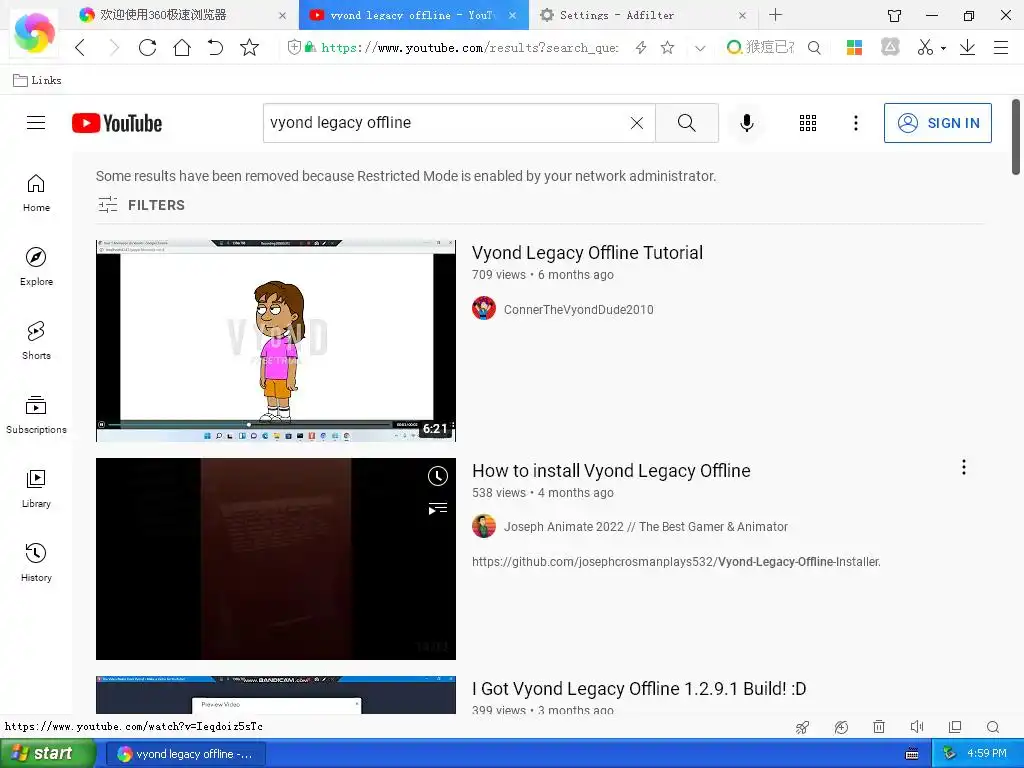This screenshot has width=1024, height=768.
Task: Click the status bar zoom magnifier icon
Action: tap(993, 727)
